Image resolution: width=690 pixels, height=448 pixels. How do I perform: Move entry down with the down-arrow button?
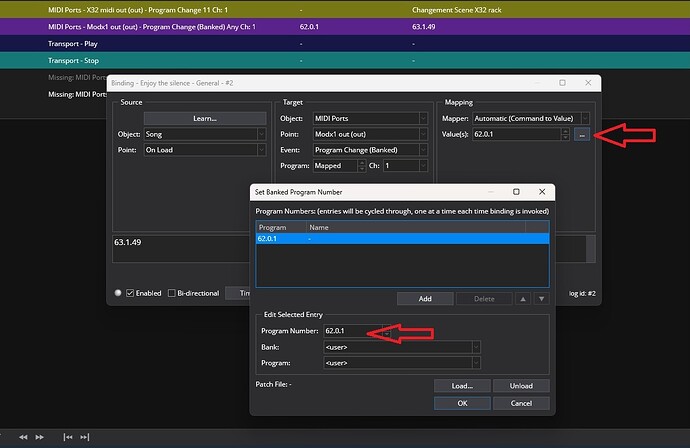tap(542, 298)
